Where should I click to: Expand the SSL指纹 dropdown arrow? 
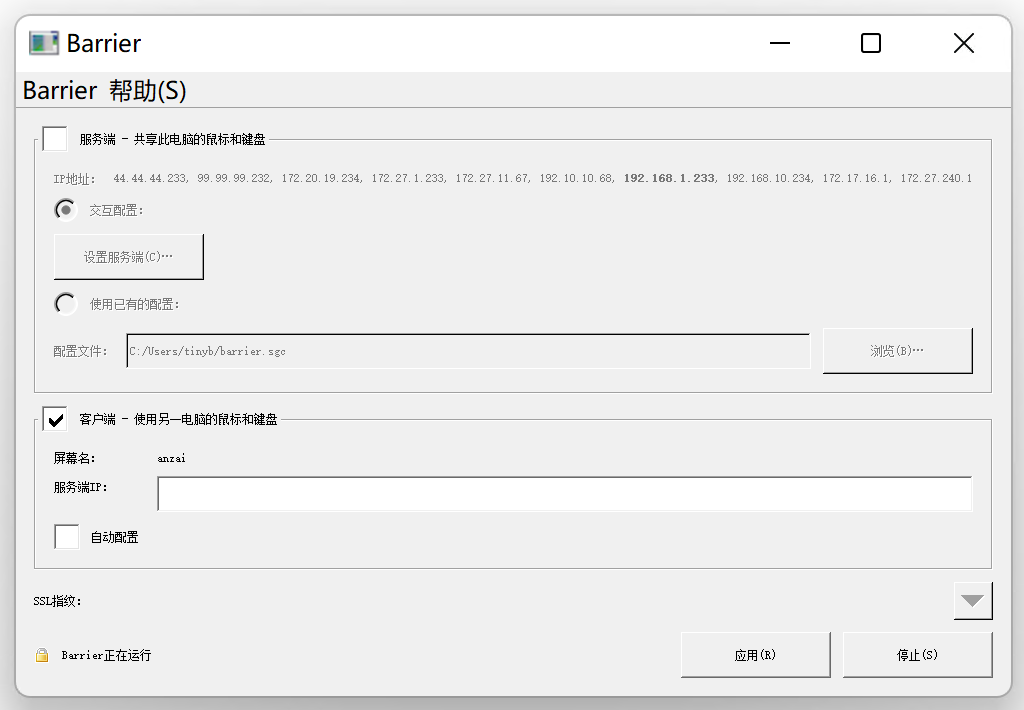point(972,601)
